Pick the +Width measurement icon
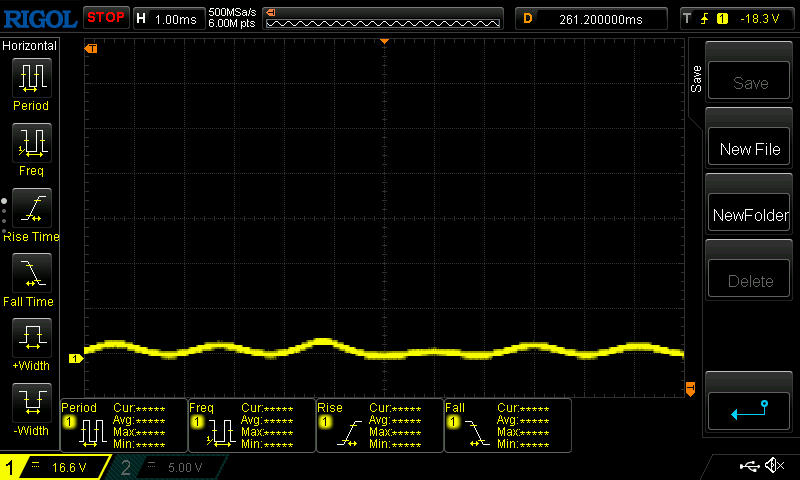The width and height of the screenshot is (800, 480). coord(31,338)
